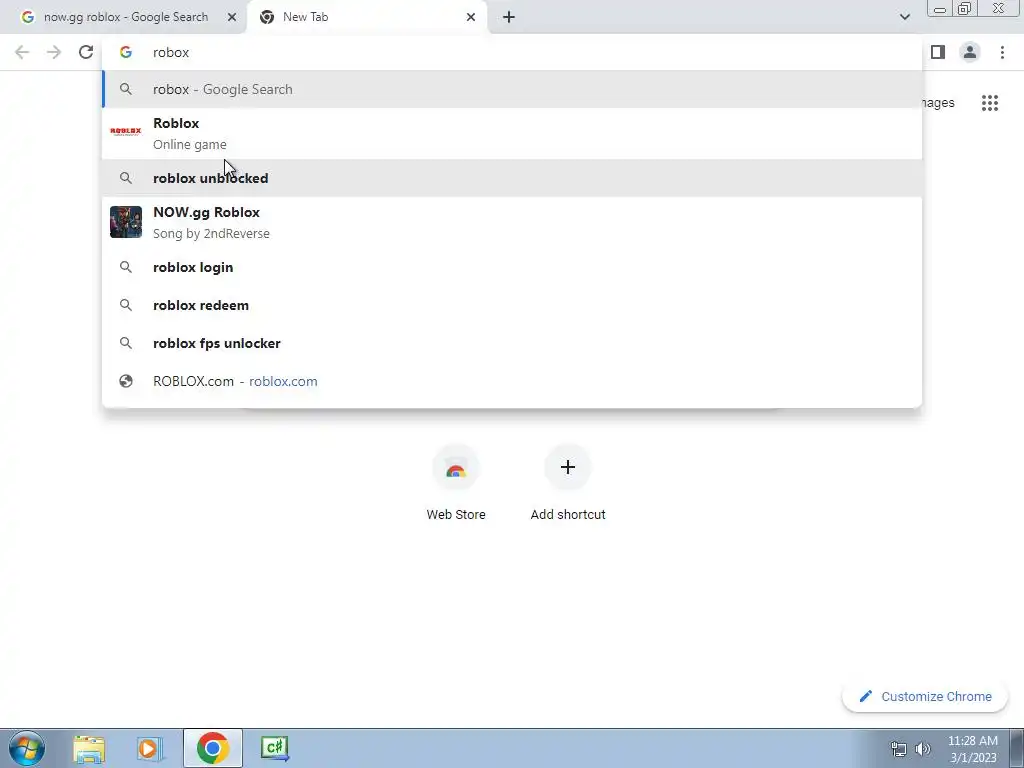
Task: Open the C# application on the taskbar
Action: [x=274, y=748]
